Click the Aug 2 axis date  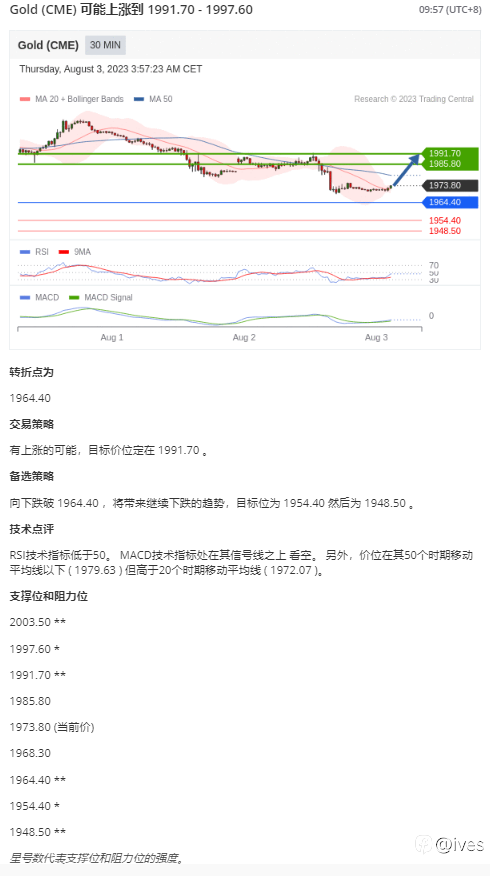click(x=244, y=337)
